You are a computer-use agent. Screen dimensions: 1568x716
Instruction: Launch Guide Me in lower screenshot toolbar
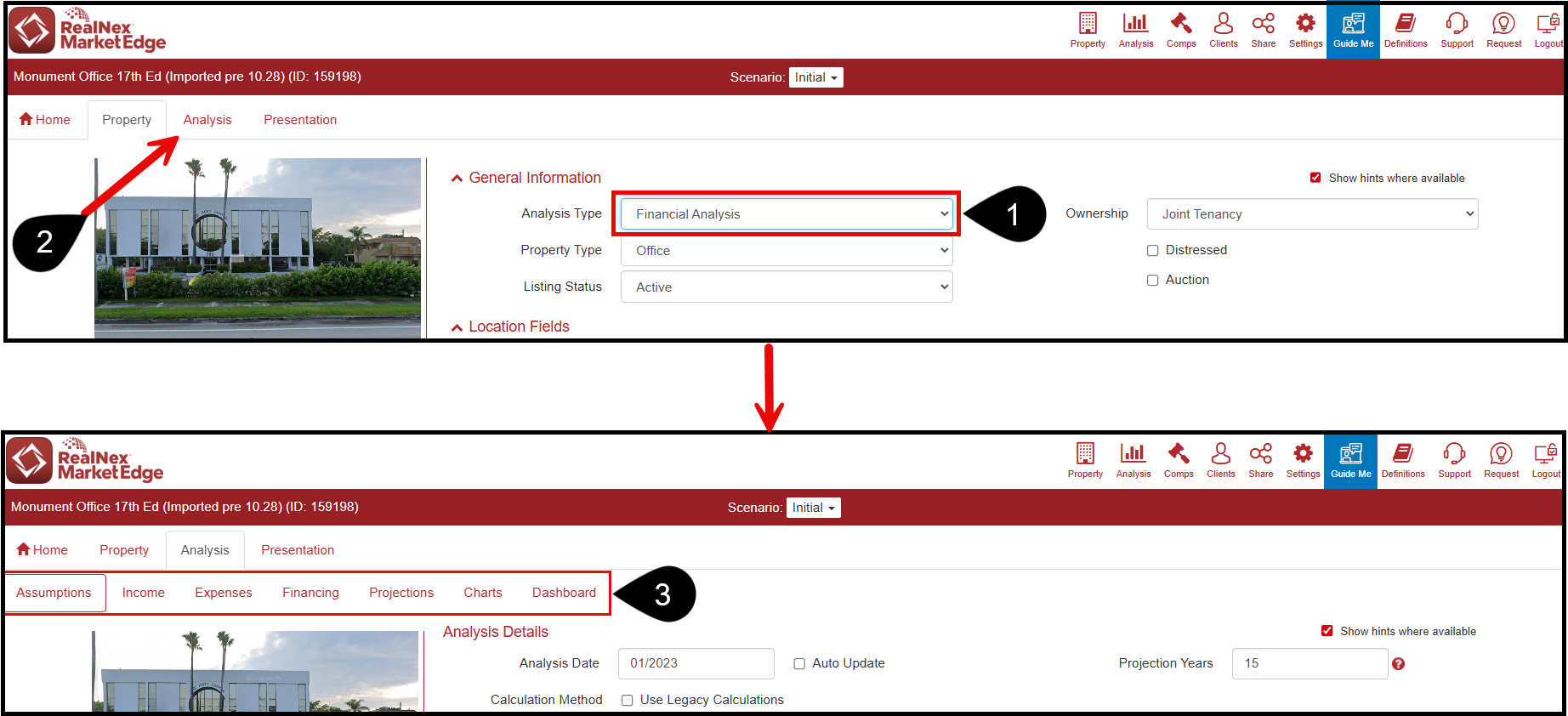point(1350,460)
